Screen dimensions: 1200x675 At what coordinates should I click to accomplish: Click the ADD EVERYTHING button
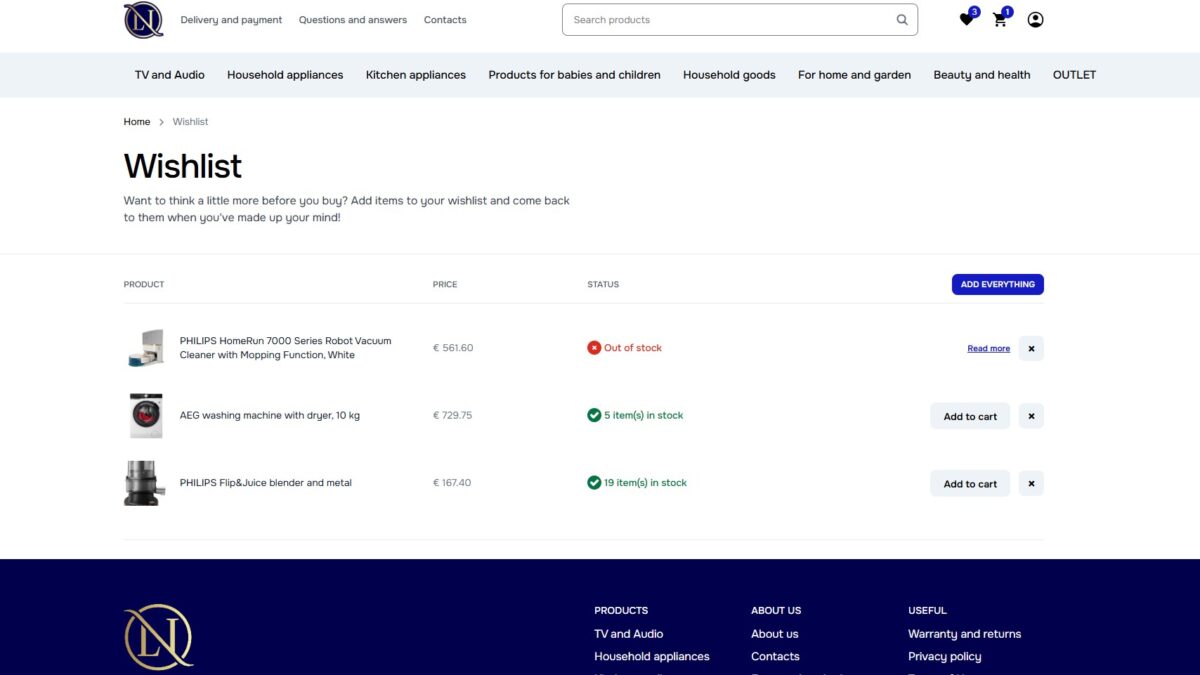point(997,285)
